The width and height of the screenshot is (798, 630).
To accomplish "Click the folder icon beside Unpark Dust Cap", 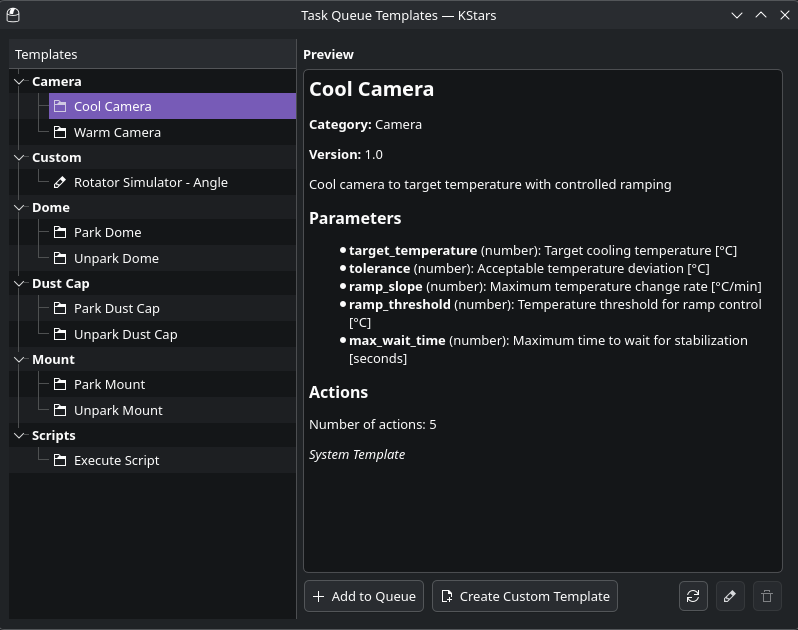I will tap(60, 334).
